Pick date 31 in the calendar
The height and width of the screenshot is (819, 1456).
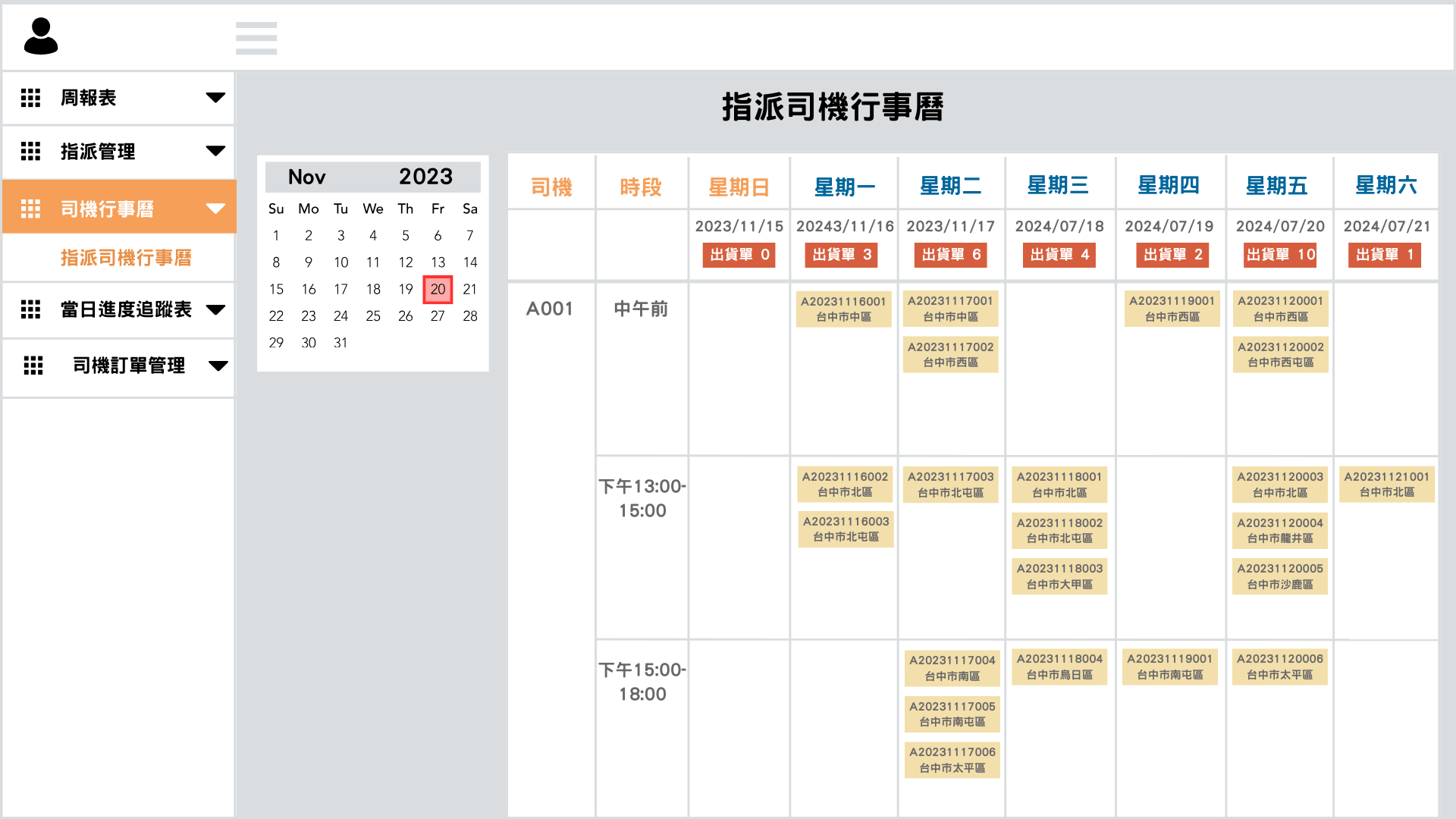[340, 343]
